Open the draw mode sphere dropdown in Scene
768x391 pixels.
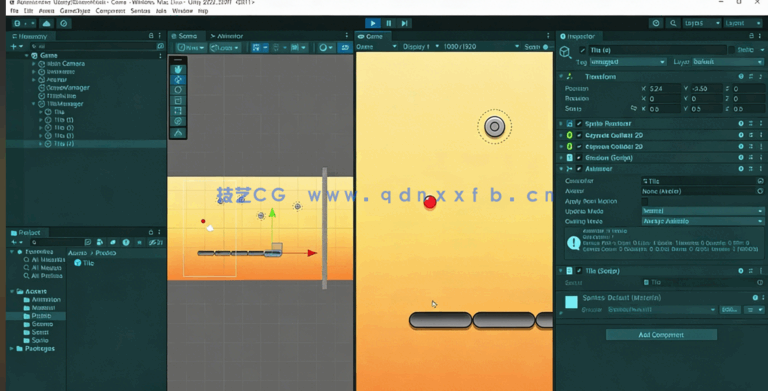pyautogui.click(x=326, y=47)
